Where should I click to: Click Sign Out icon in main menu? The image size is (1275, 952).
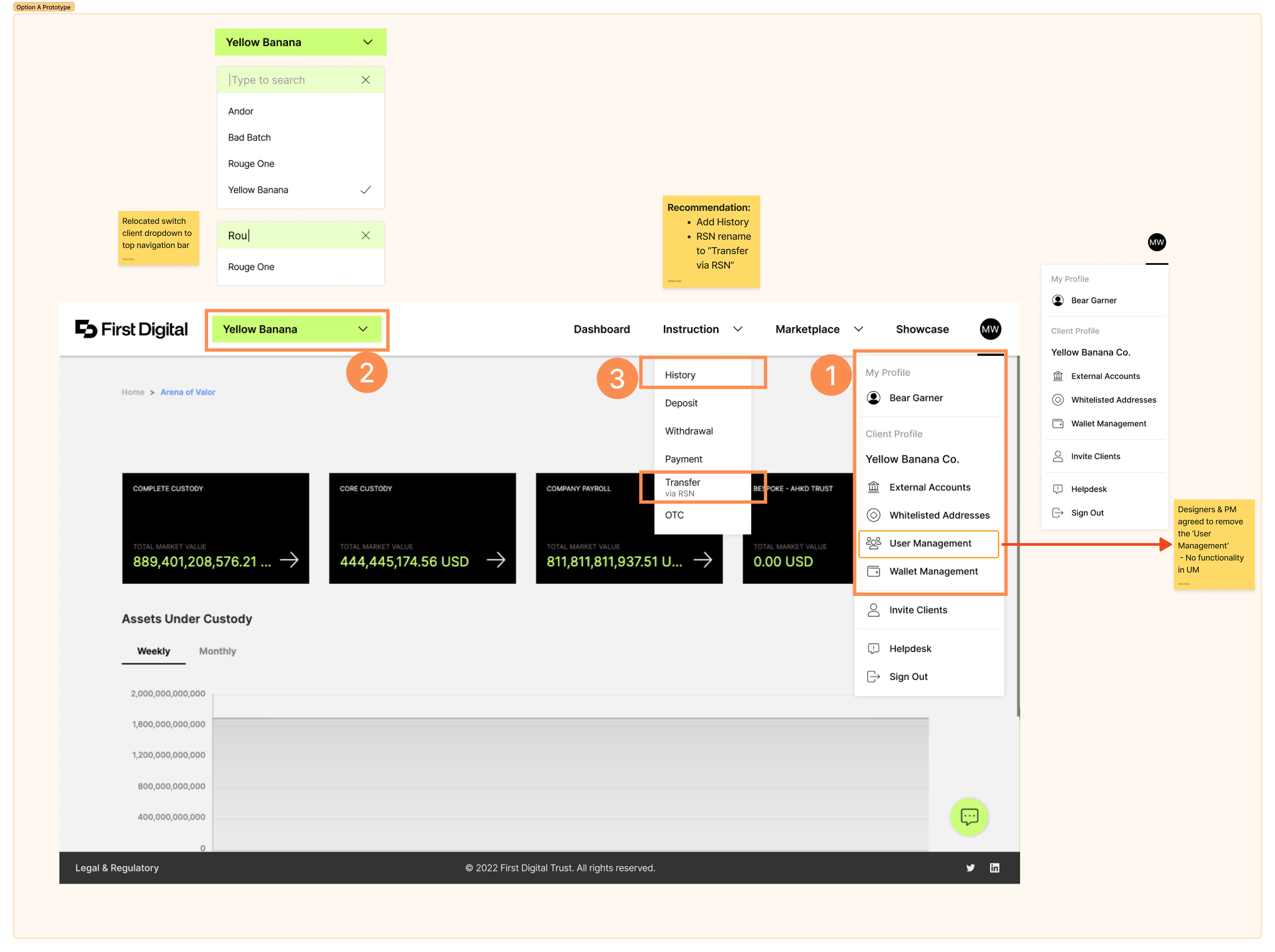click(873, 676)
